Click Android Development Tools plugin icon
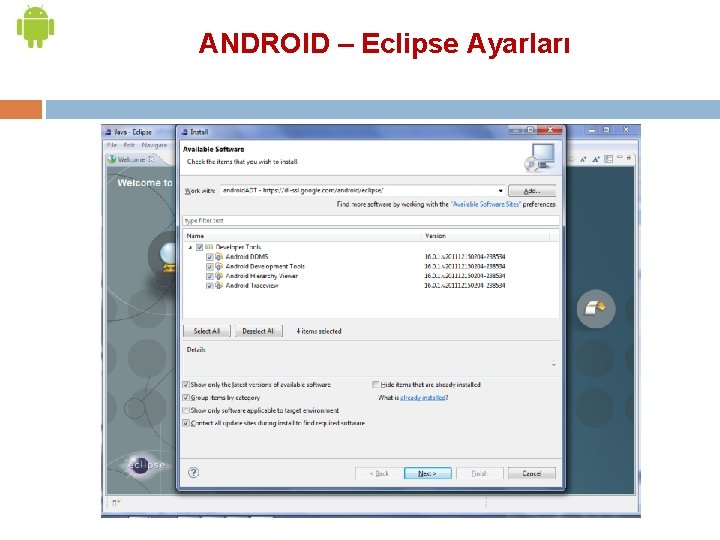 [x=219, y=266]
